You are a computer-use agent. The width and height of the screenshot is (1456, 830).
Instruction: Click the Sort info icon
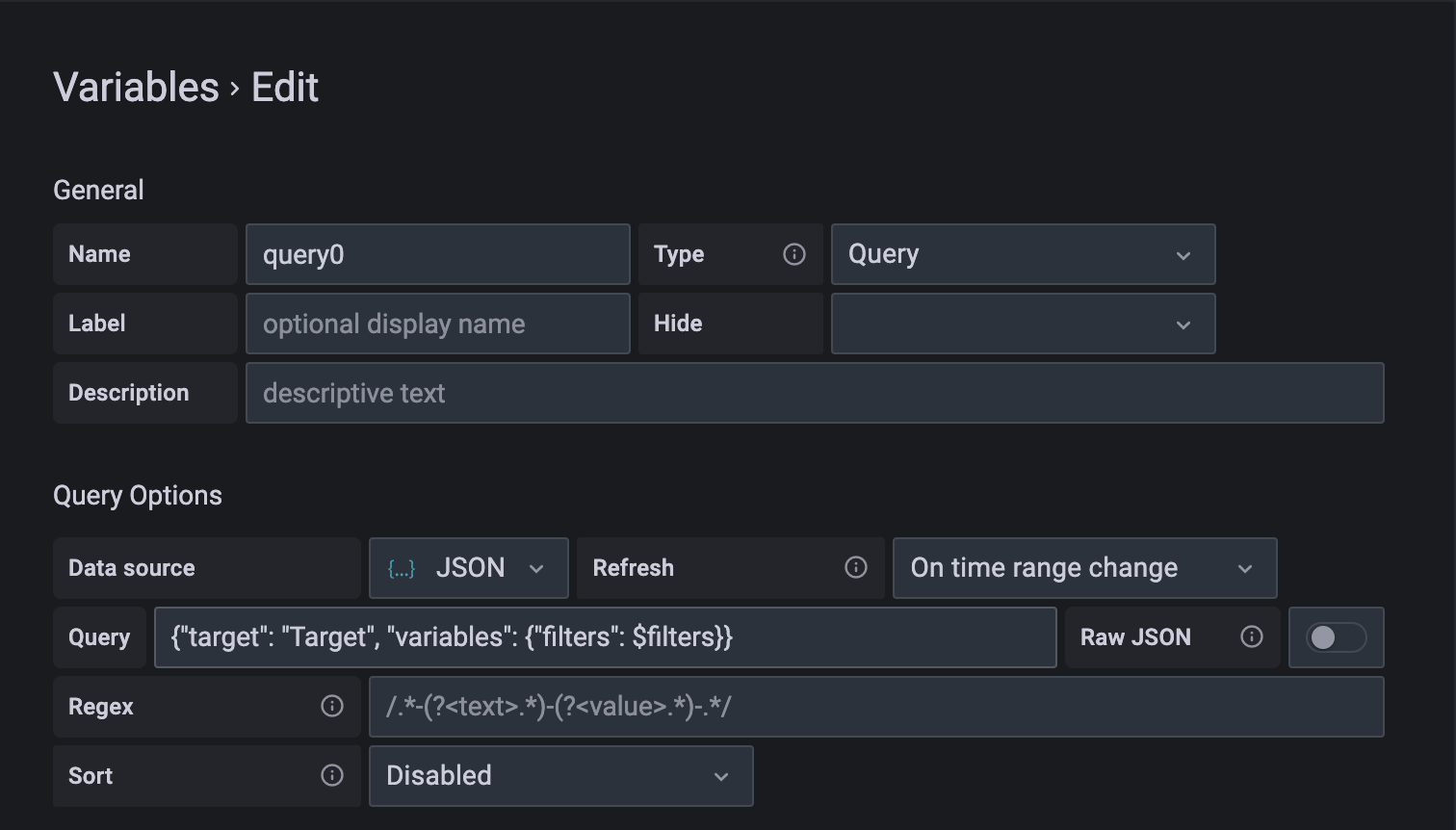(332, 776)
